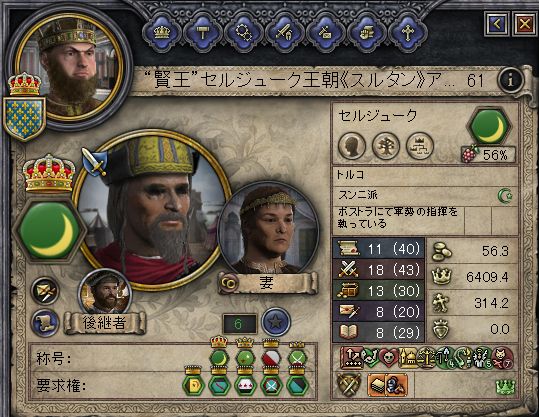Select the heir's small portrait

tap(105, 292)
